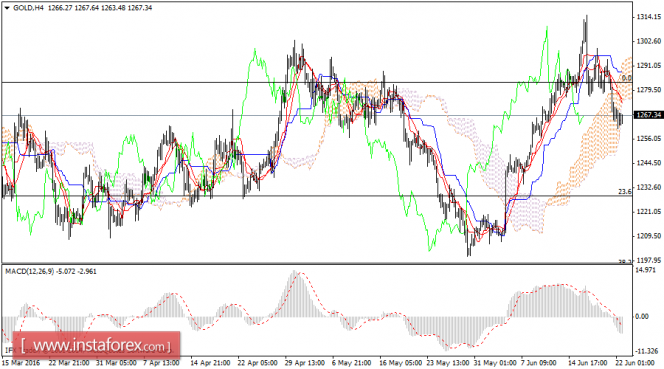Click the 6 May 21:00 time label
Image resolution: width=664 pixels, height=369 pixels.
click(351, 363)
